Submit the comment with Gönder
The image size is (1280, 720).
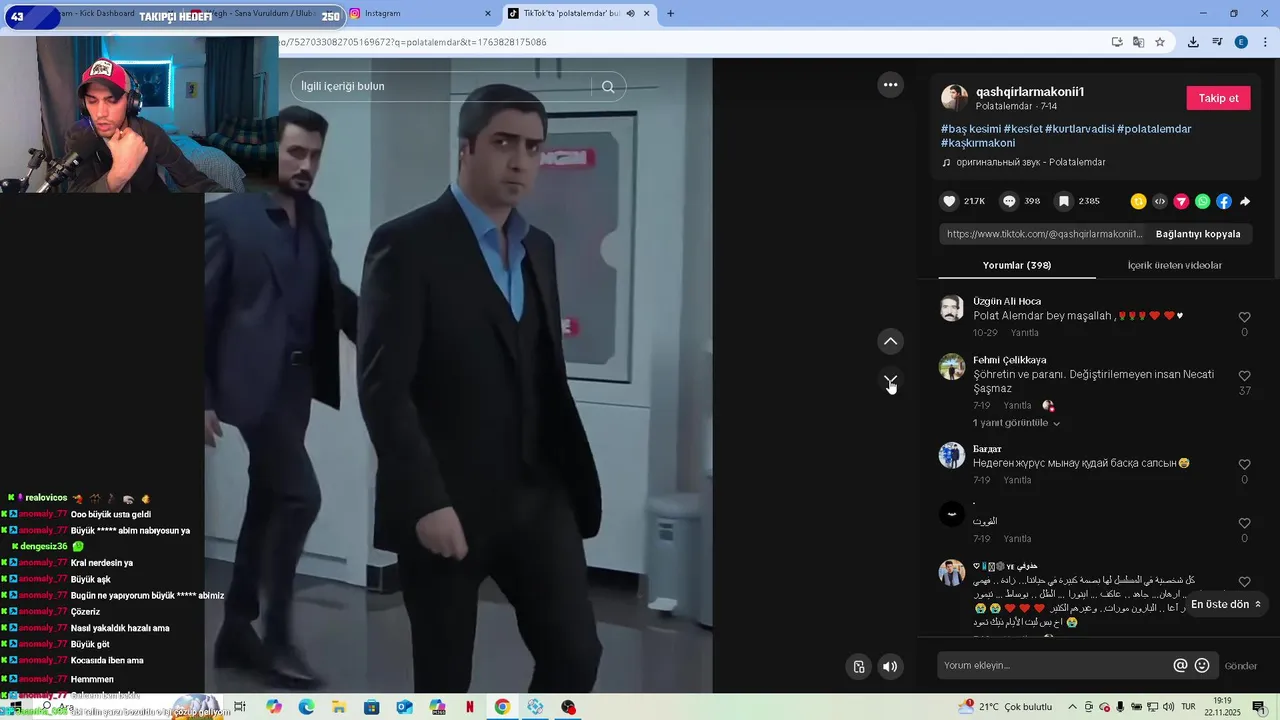(1241, 666)
